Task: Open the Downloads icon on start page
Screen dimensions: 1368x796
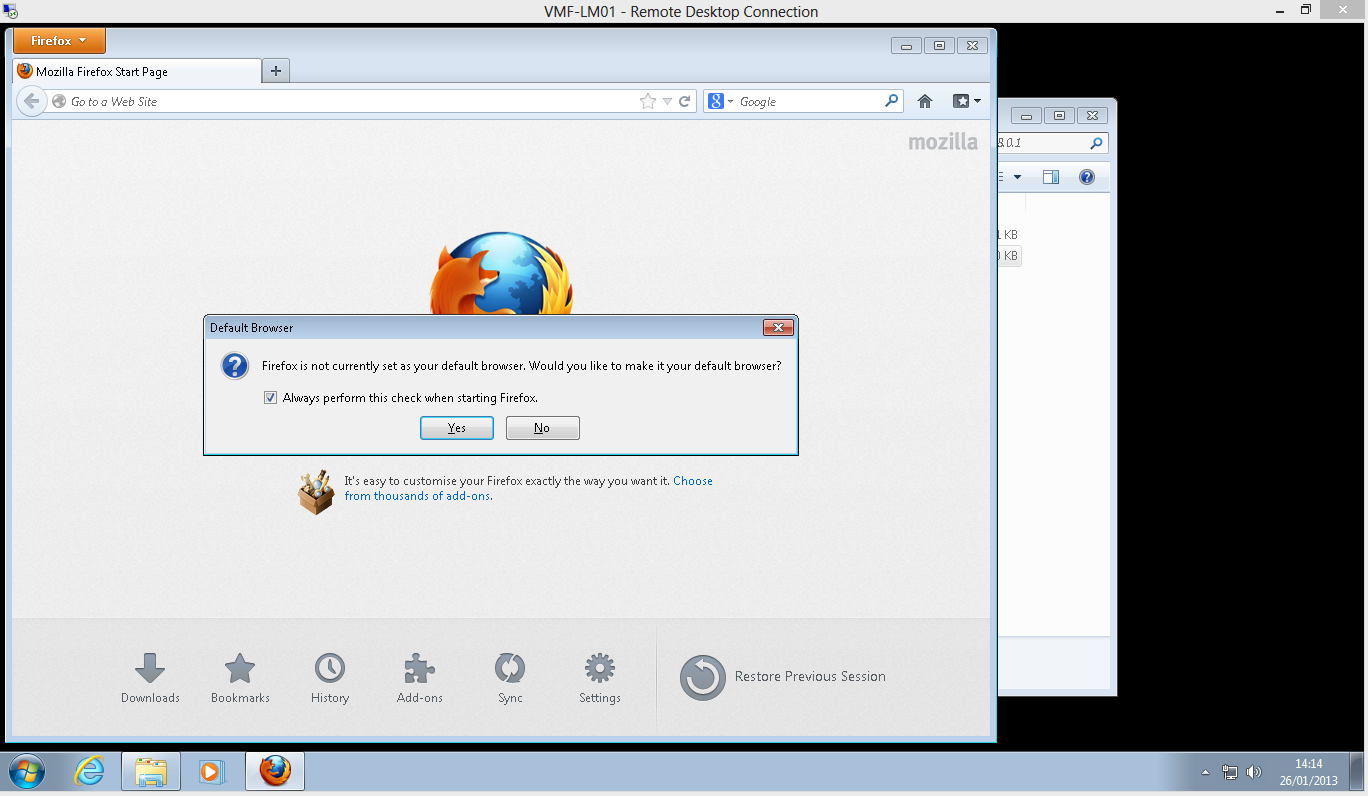Action: (x=150, y=669)
